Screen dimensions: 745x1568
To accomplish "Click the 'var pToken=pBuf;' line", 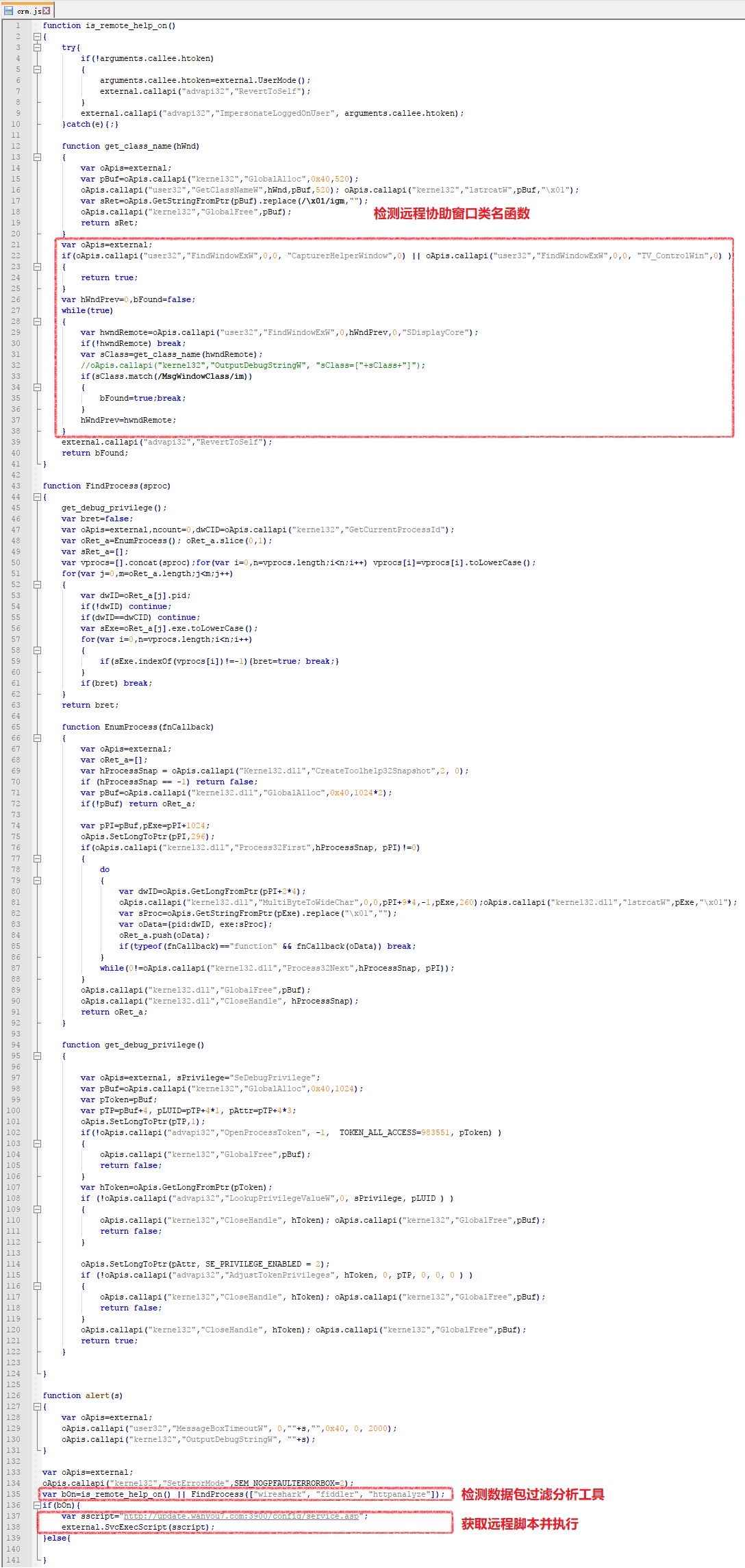I will pos(118,1099).
